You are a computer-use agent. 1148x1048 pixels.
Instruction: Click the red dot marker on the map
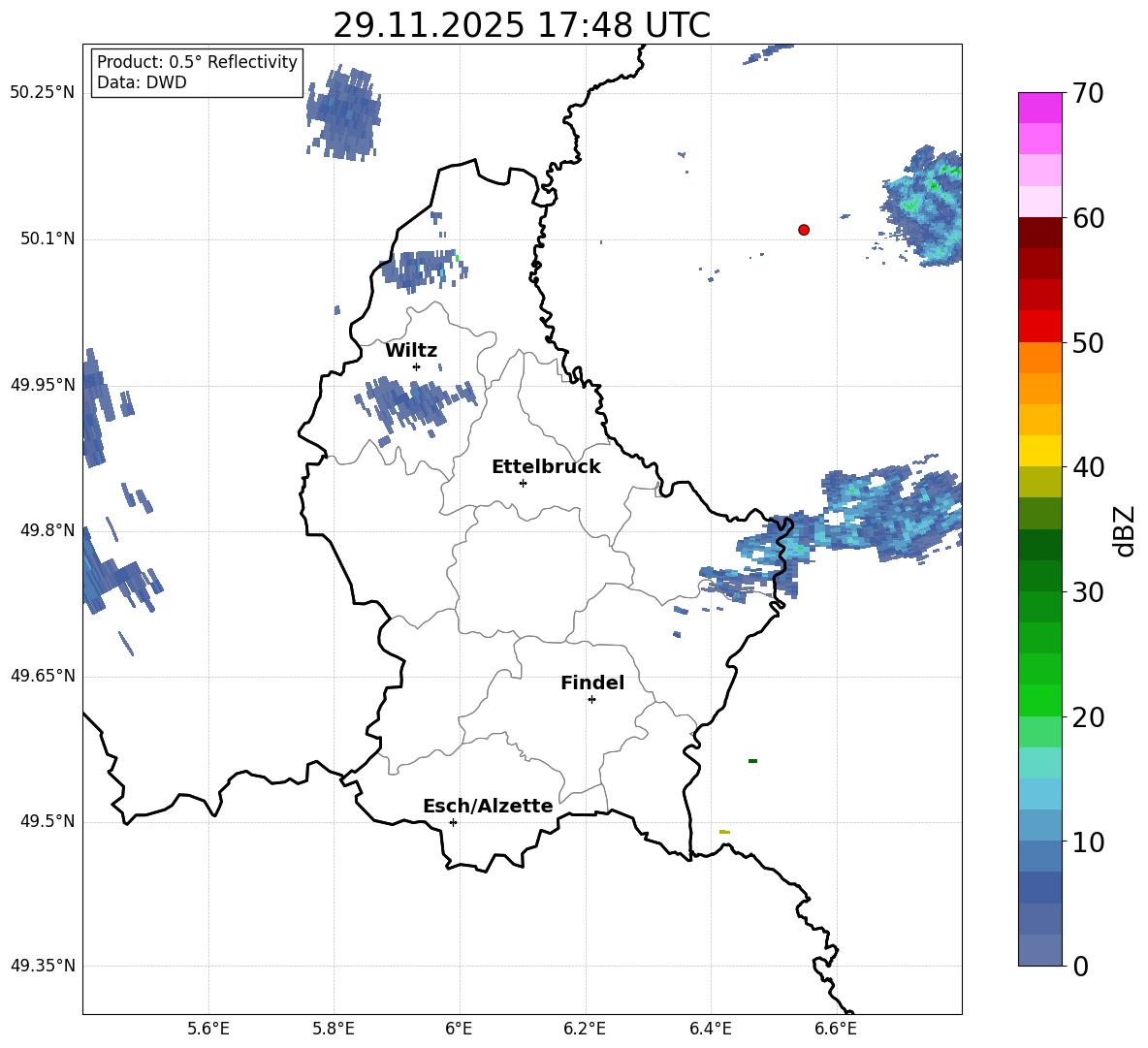click(803, 230)
